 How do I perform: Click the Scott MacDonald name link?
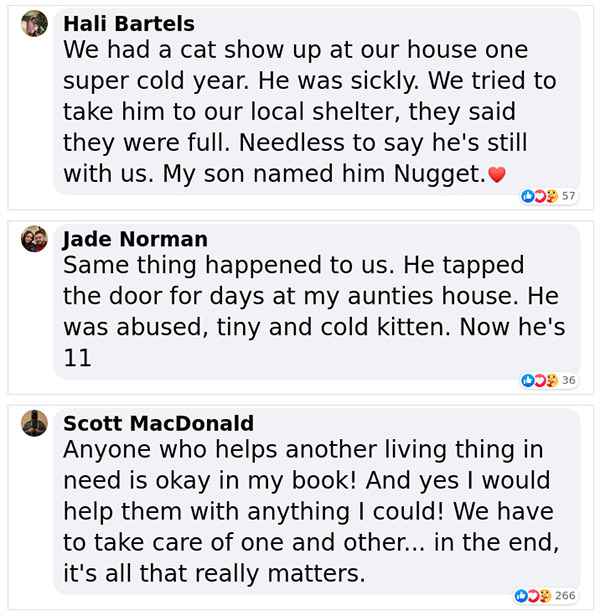pos(158,423)
